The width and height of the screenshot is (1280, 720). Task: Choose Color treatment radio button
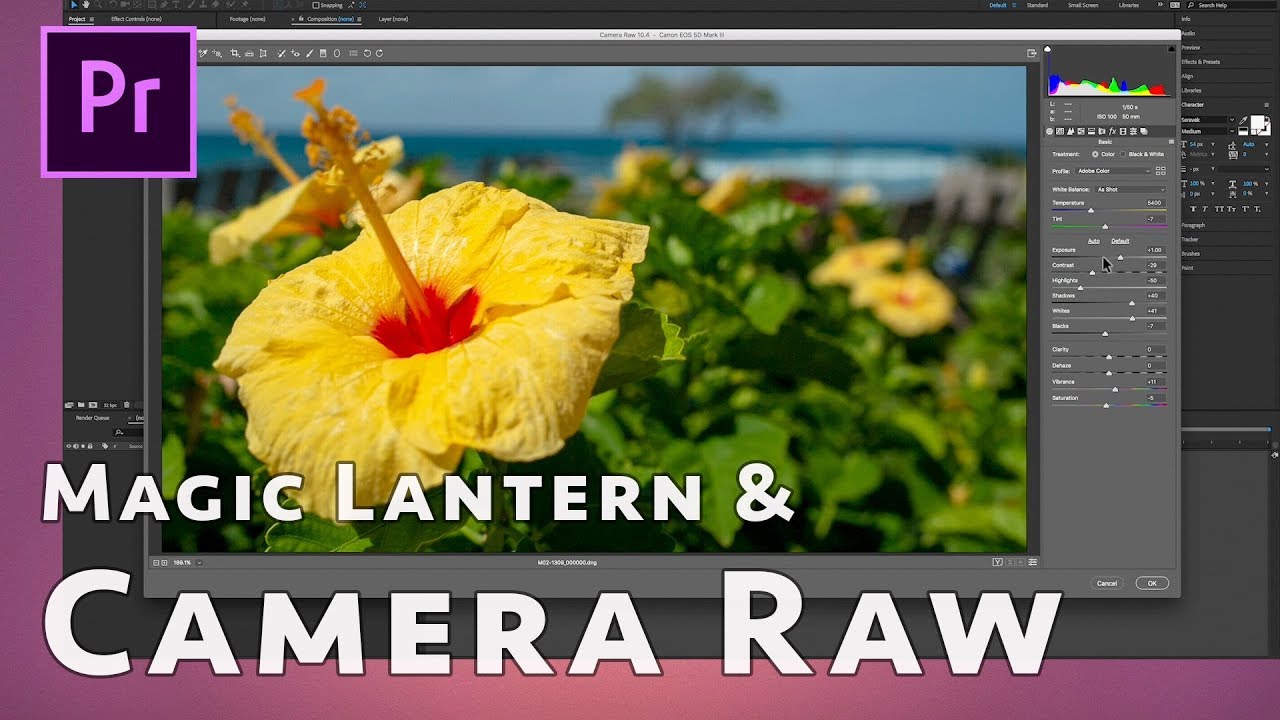[1095, 154]
